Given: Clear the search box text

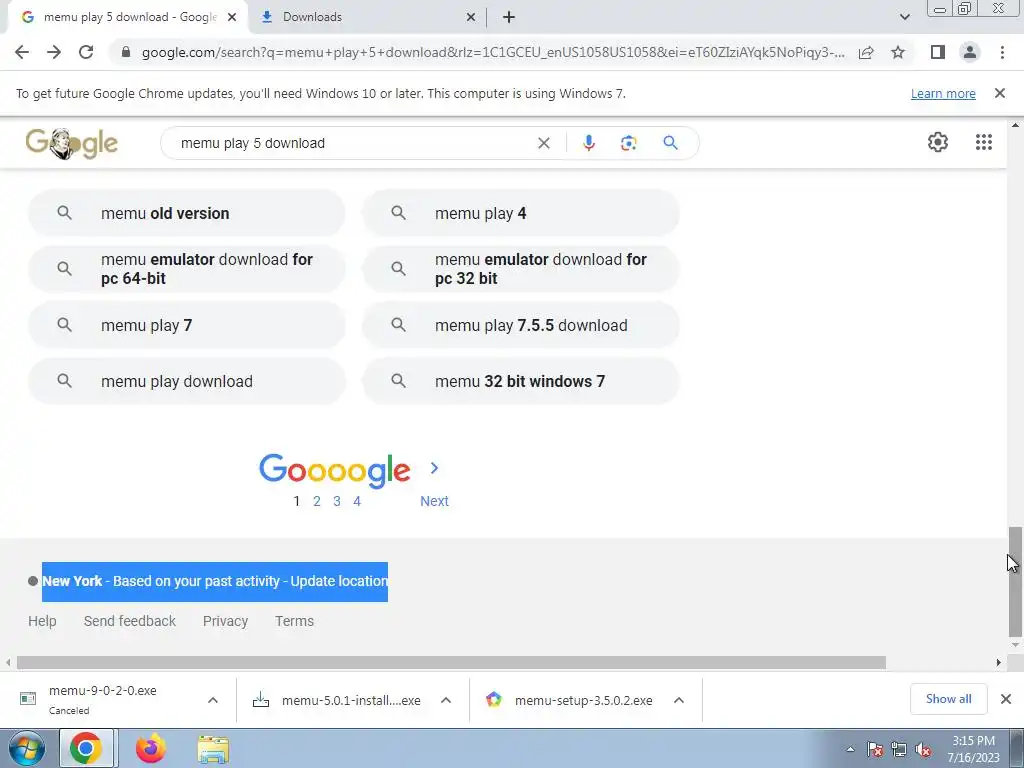Looking at the screenshot, I should (x=543, y=143).
